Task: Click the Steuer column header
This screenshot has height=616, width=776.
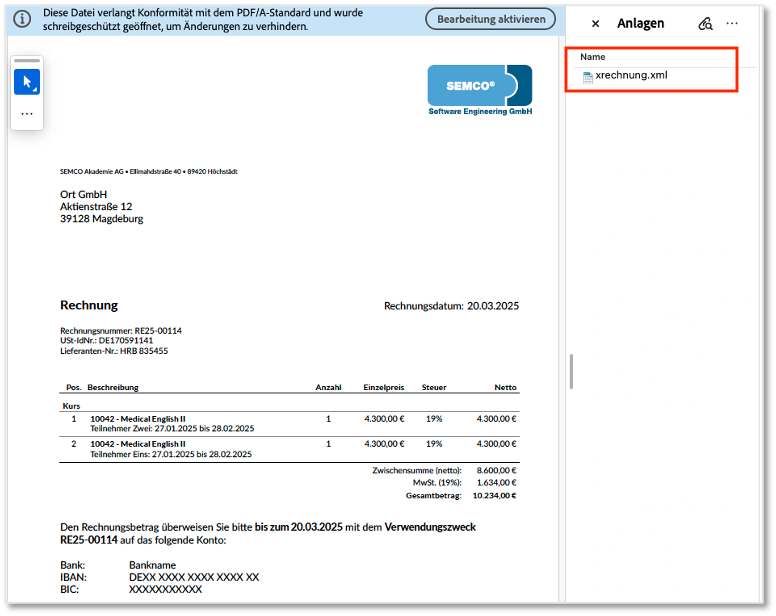Action: [434, 387]
